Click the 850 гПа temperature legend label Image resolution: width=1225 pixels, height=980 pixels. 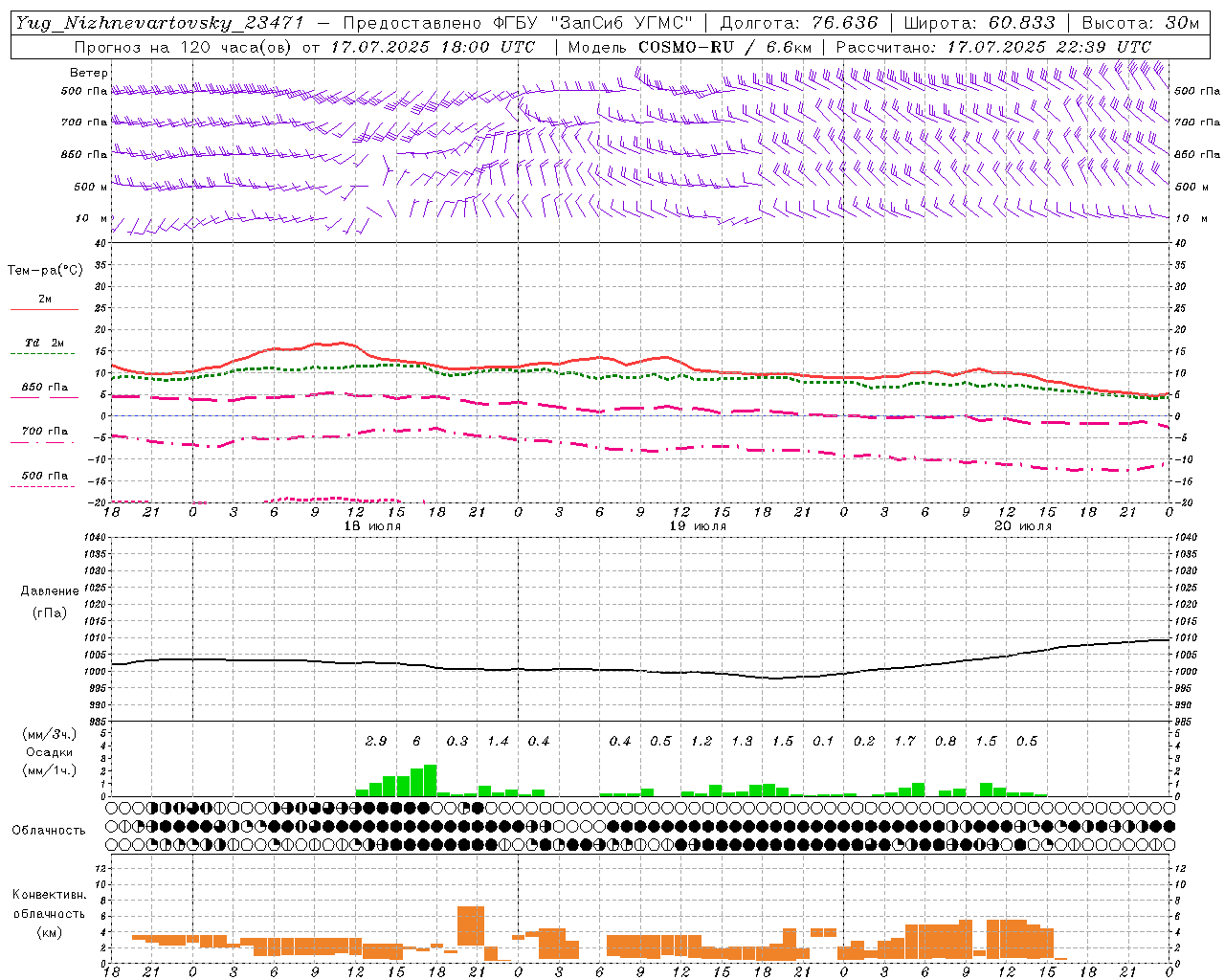45,388
